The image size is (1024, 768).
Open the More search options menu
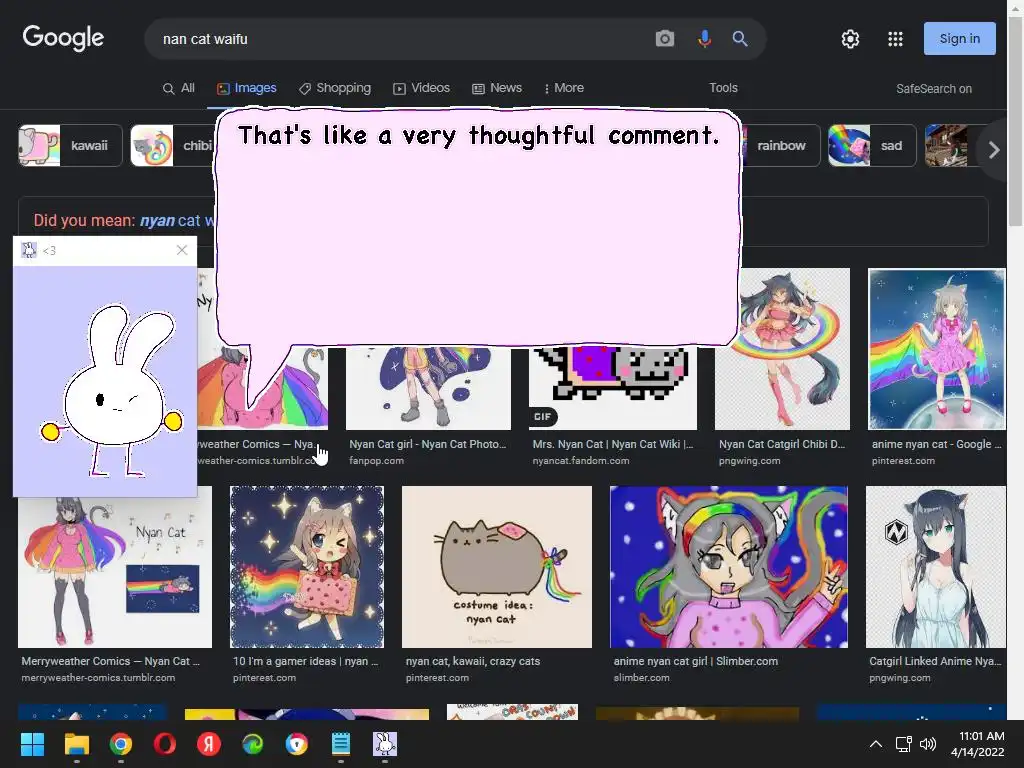564,88
